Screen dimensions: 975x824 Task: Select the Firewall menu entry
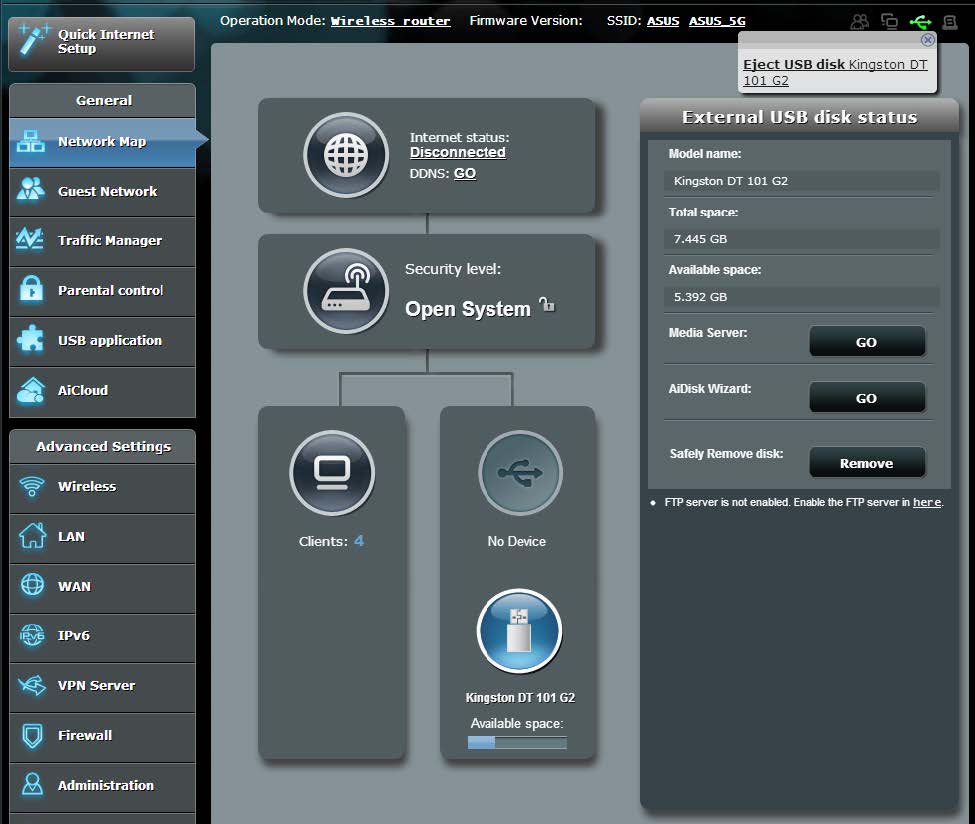pyautogui.click(x=103, y=737)
